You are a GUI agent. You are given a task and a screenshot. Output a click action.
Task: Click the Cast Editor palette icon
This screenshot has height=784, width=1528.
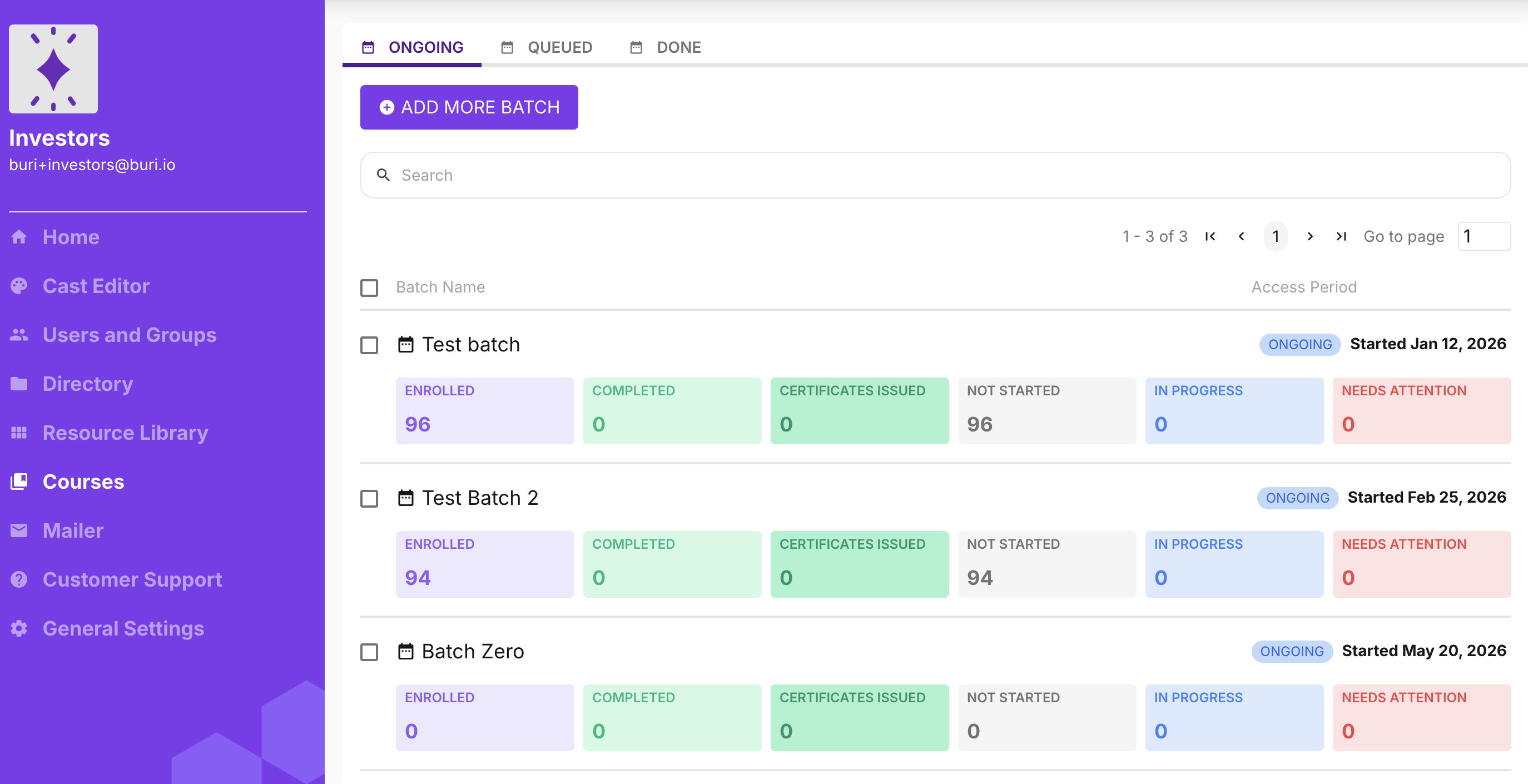(19, 286)
